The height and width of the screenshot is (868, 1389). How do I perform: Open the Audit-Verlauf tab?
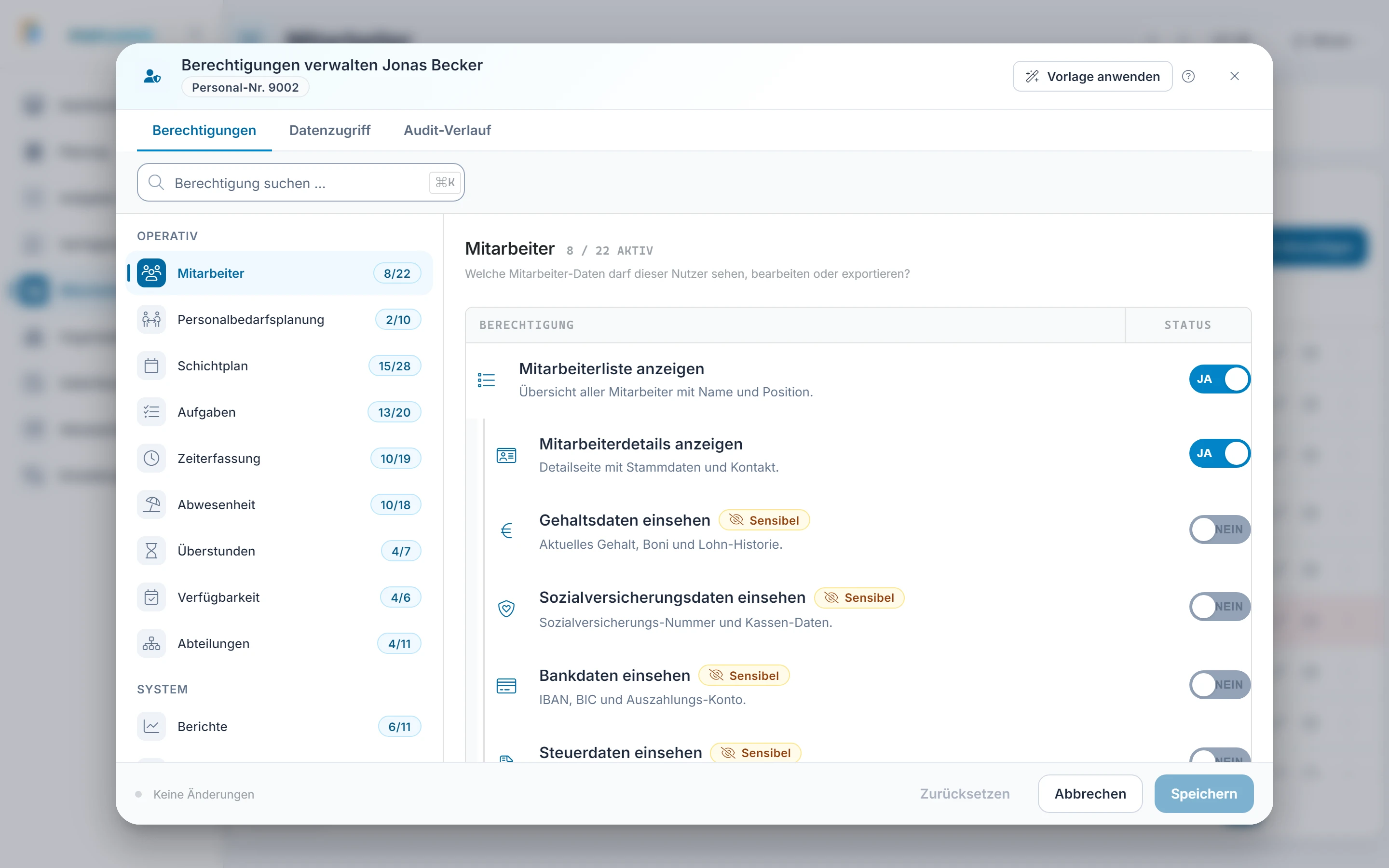coord(447,130)
